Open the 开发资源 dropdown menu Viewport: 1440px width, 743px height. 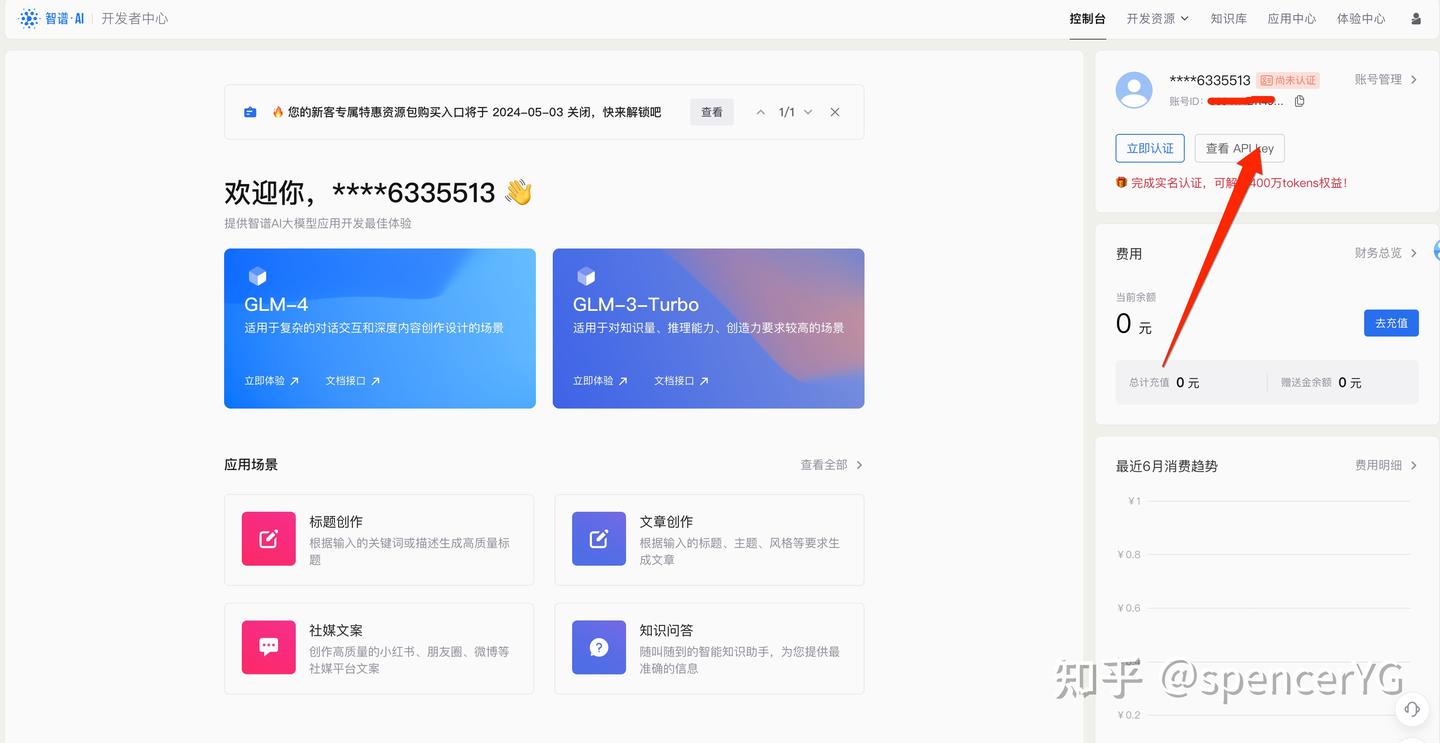click(x=1156, y=18)
